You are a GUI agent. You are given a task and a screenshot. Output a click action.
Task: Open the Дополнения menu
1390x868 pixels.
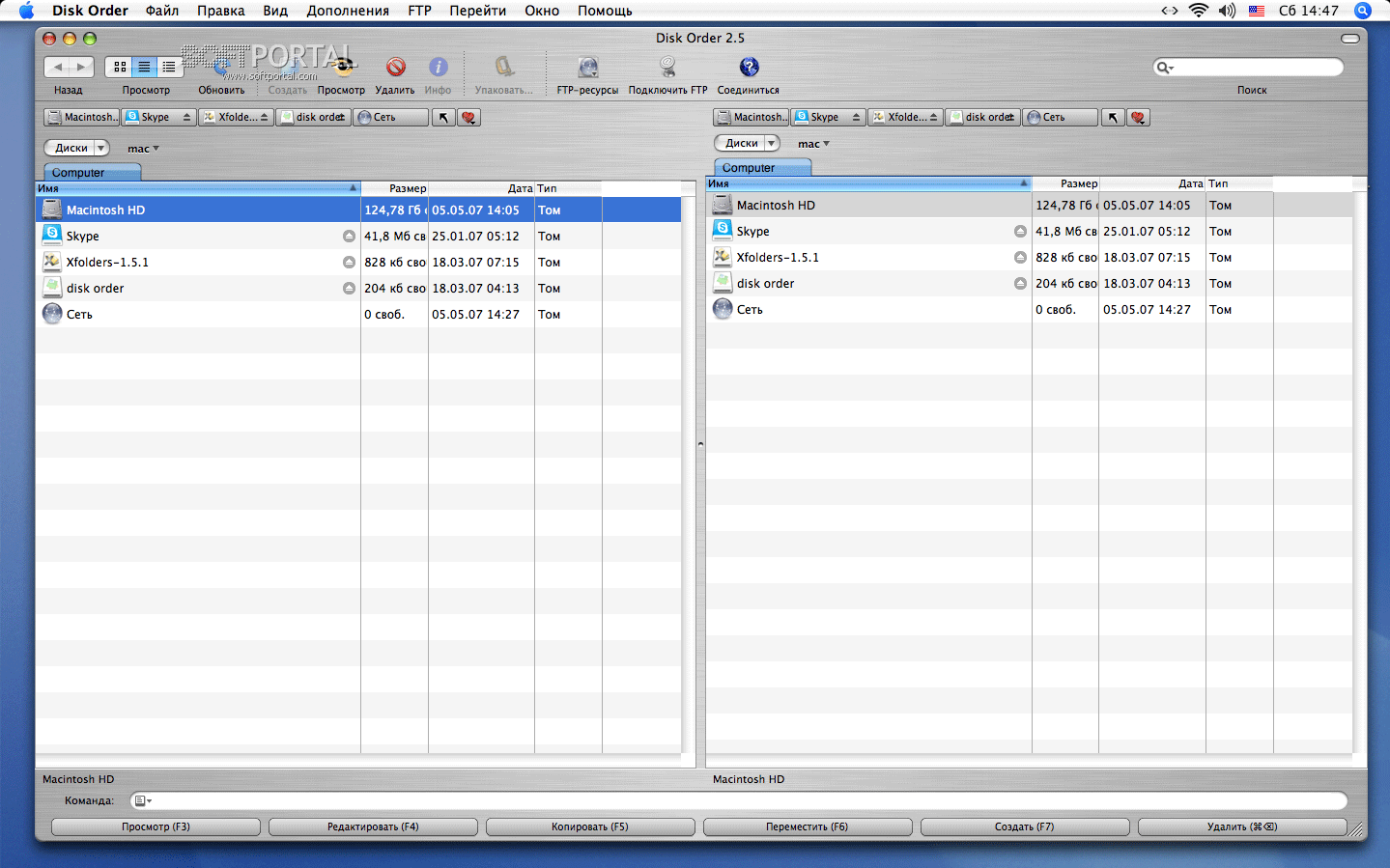click(x=348, y=11)
